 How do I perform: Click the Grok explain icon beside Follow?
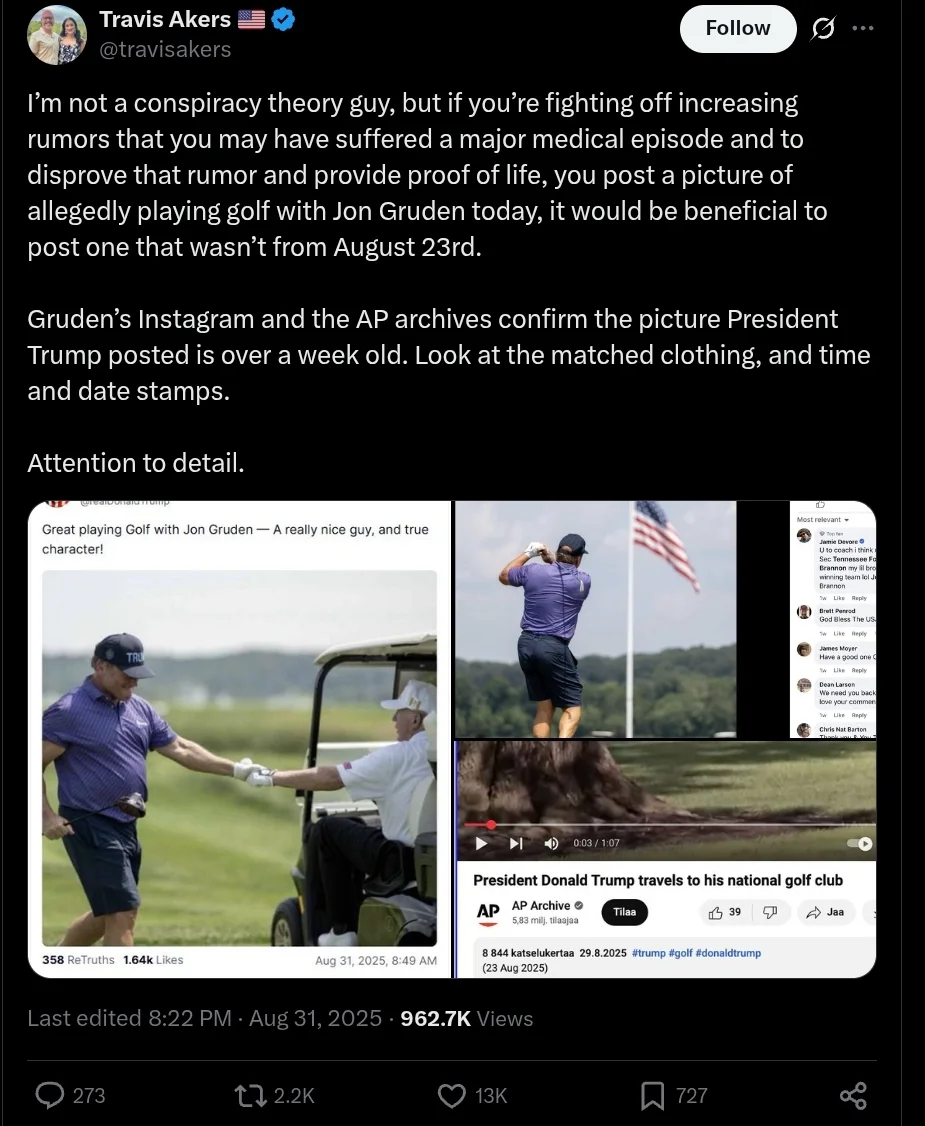coord(823,28)
